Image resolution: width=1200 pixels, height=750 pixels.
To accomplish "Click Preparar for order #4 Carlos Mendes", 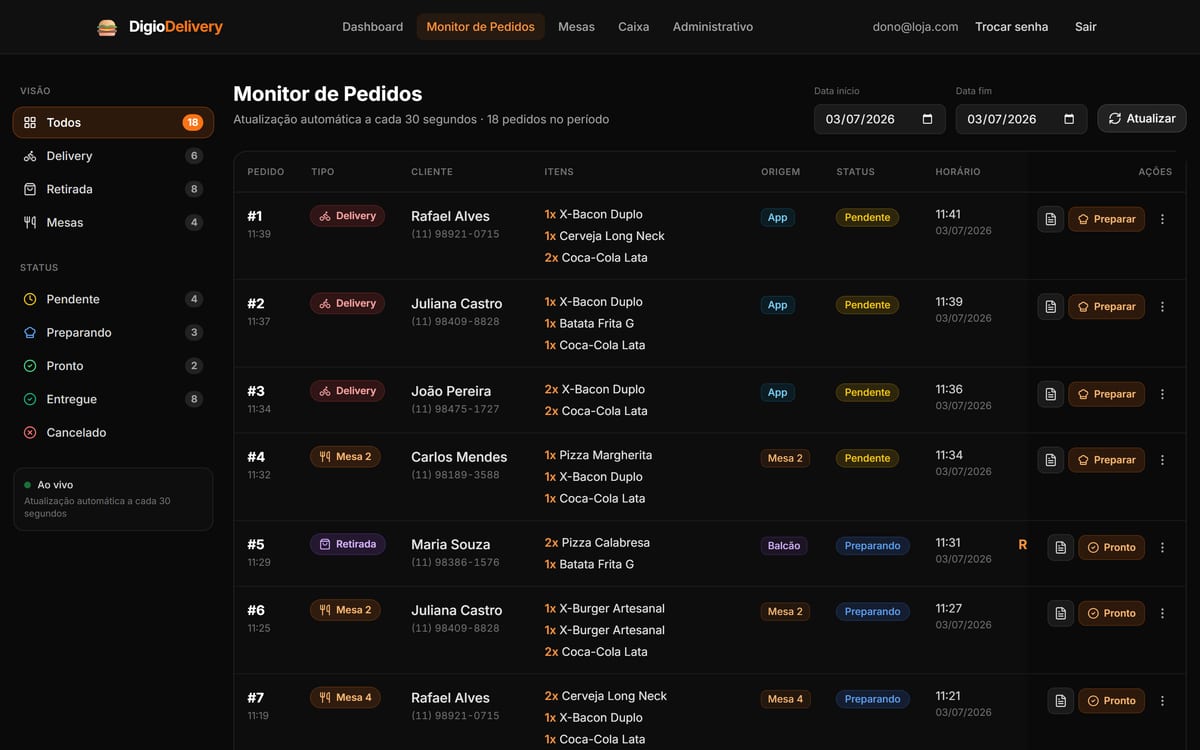I will pos(1106,460).
